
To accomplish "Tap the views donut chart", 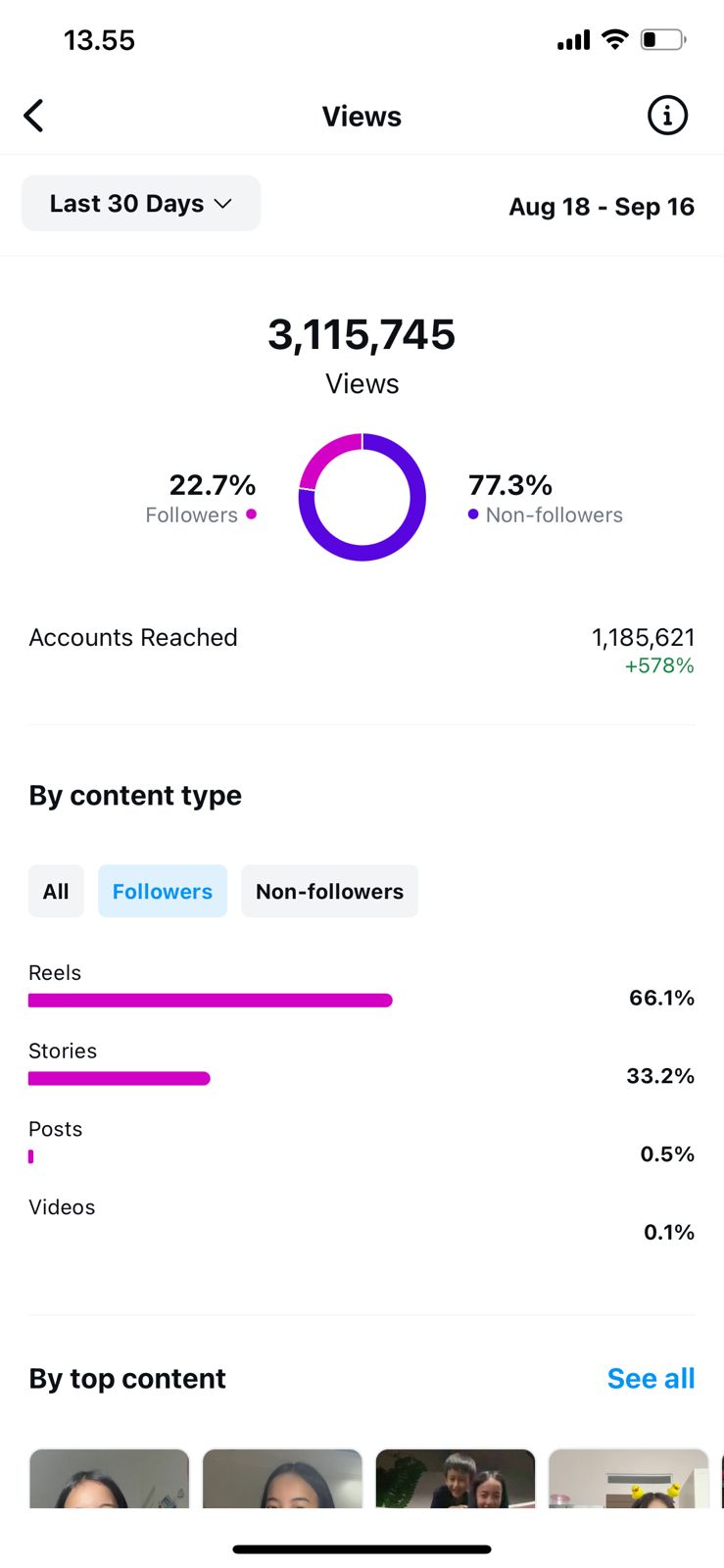I will coord(362,497).
